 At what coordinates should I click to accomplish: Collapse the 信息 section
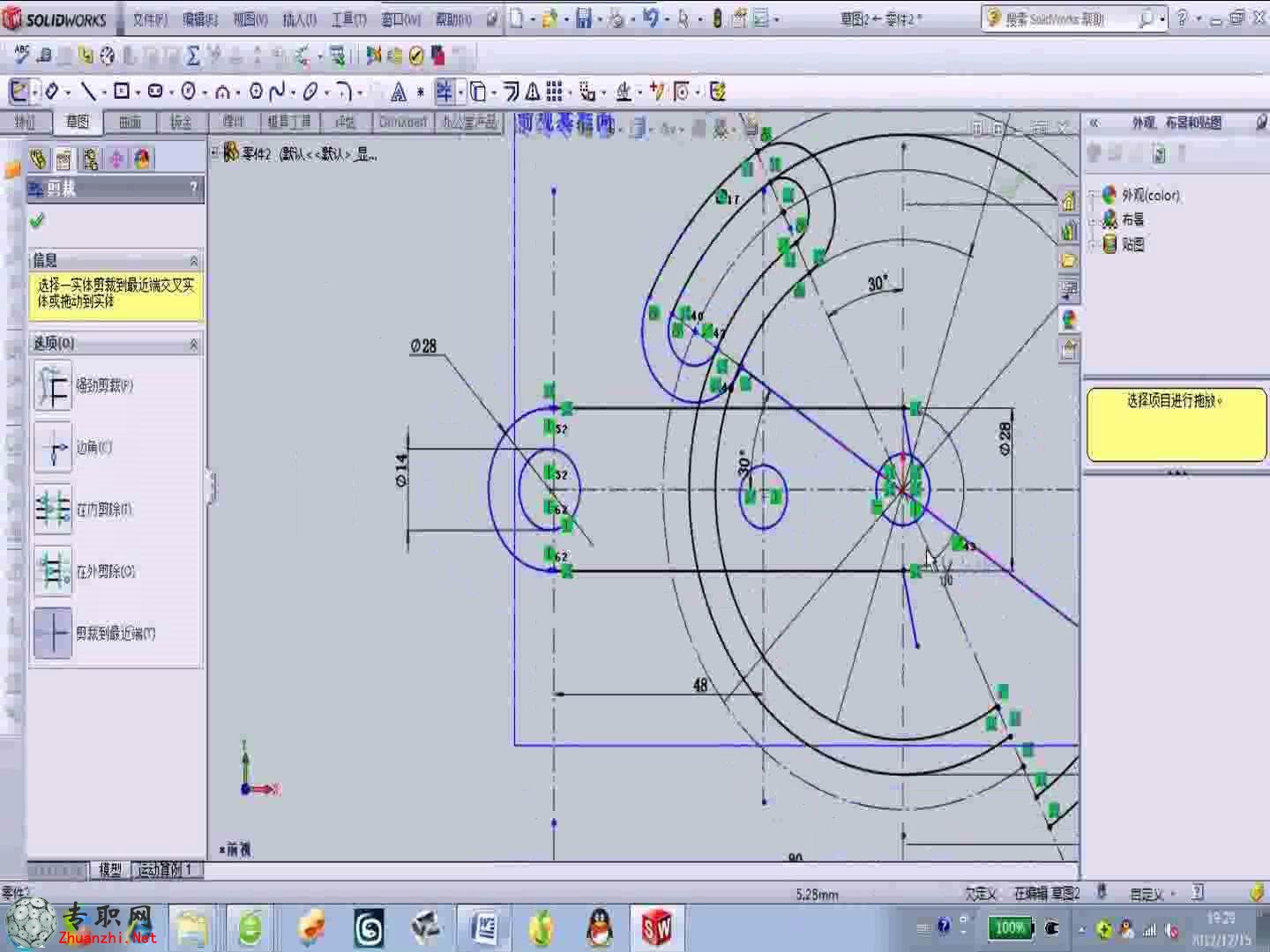coord(194,261)
